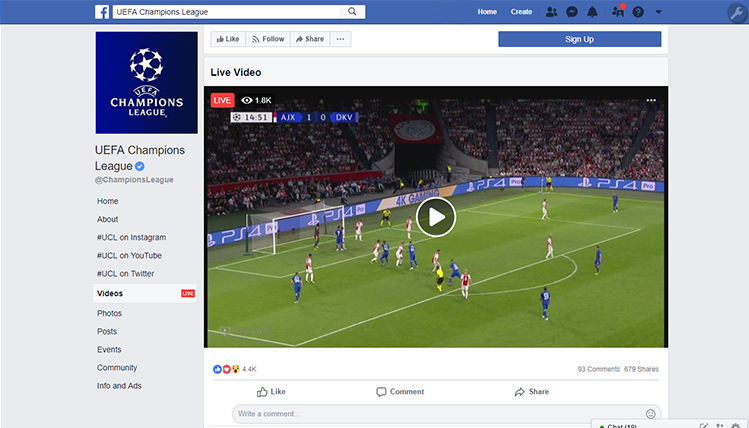Click the emoji icon in comment box

coord(650,413)
